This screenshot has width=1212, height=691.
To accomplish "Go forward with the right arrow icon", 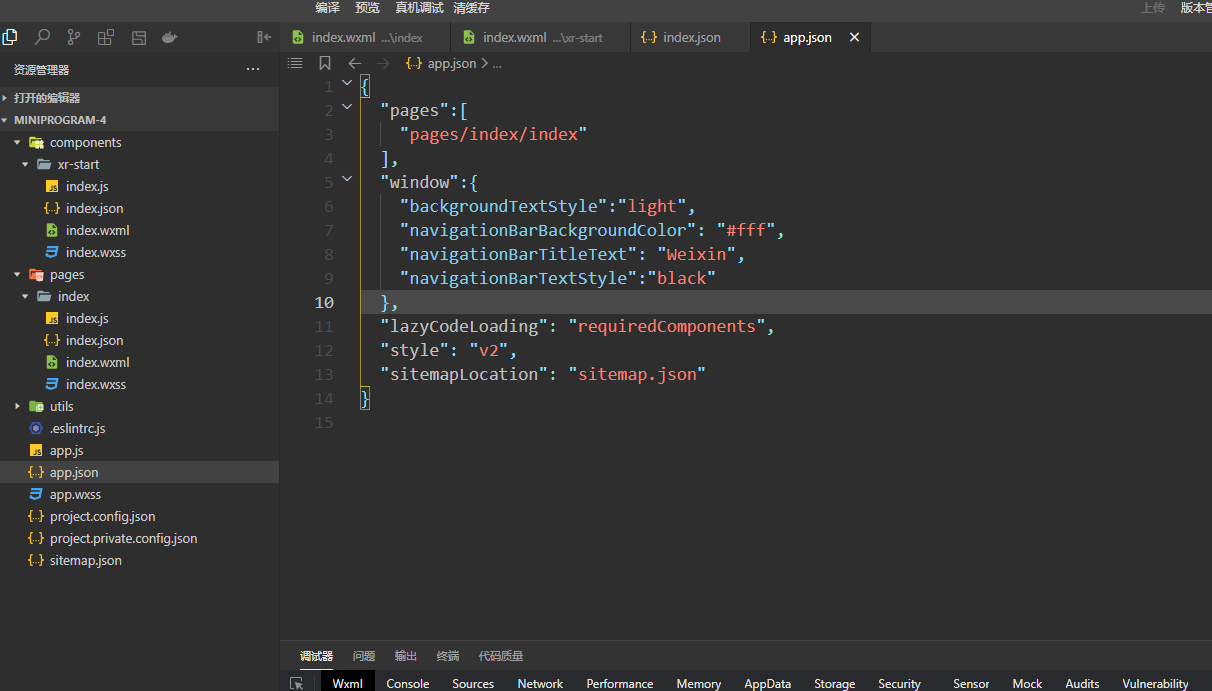I will [x=383, y=63].
